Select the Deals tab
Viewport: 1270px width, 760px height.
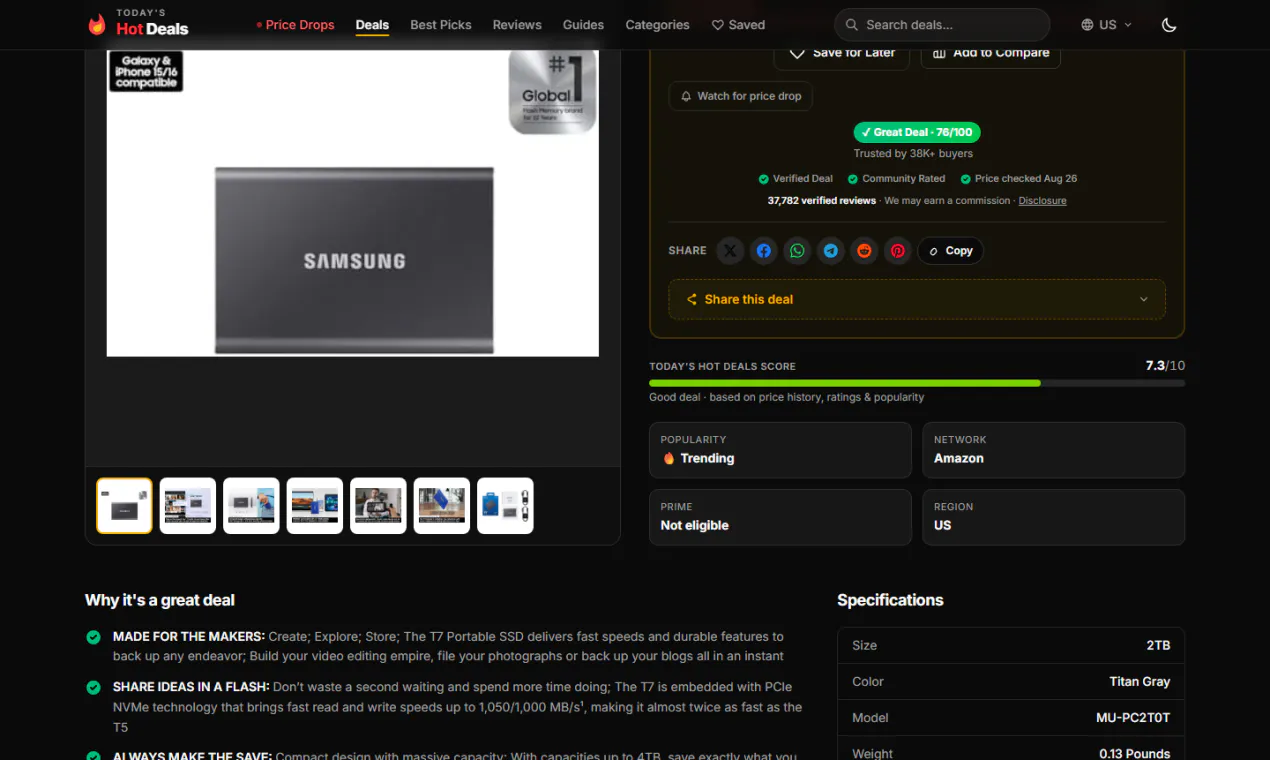[x=372, y=25]
